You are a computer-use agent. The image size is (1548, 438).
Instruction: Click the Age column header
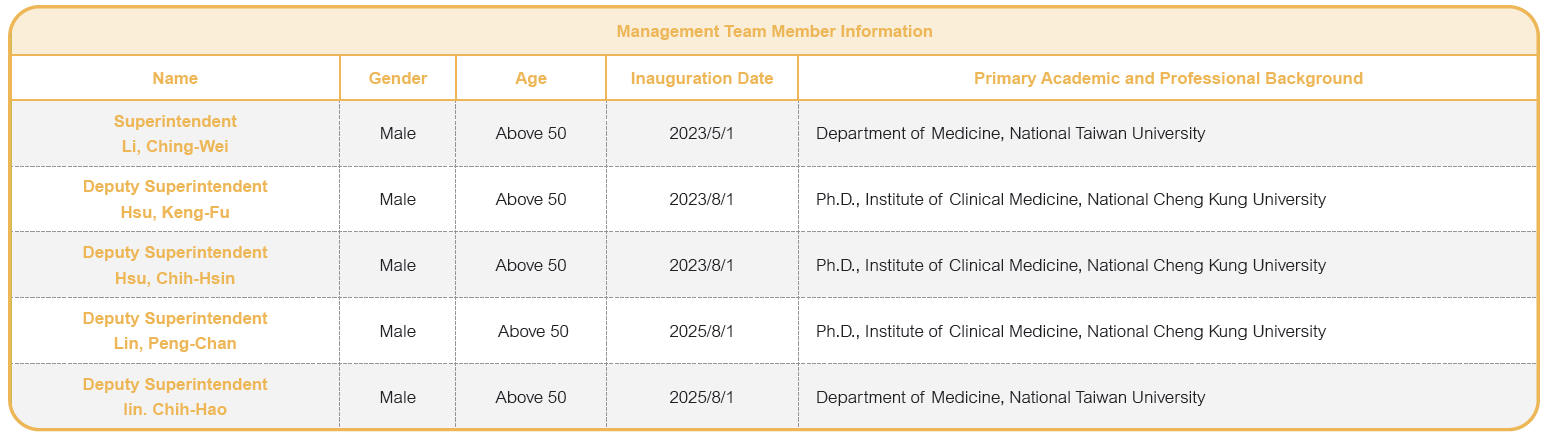click(531, 78)
